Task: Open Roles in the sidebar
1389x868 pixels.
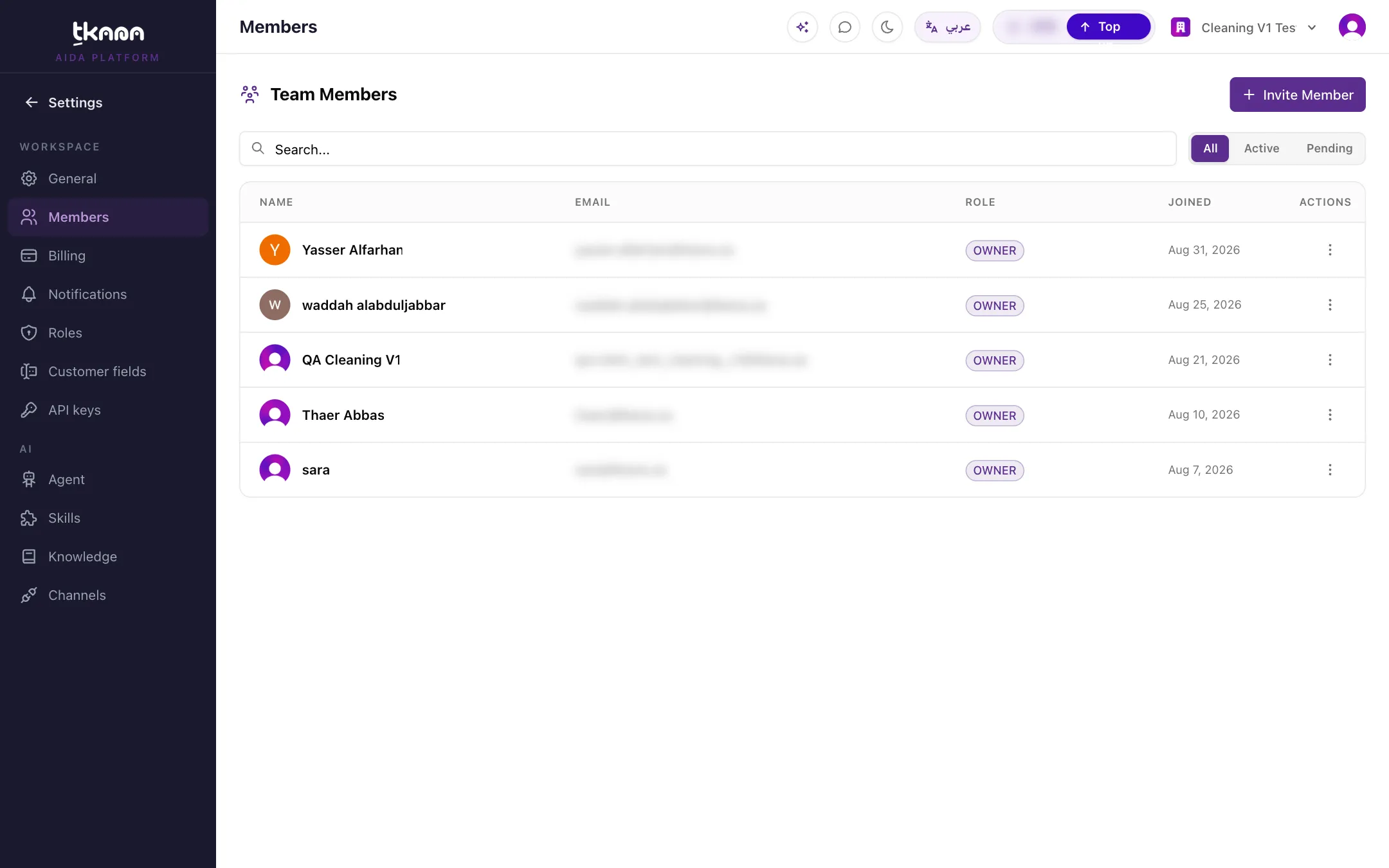Action: coord(108,333)
